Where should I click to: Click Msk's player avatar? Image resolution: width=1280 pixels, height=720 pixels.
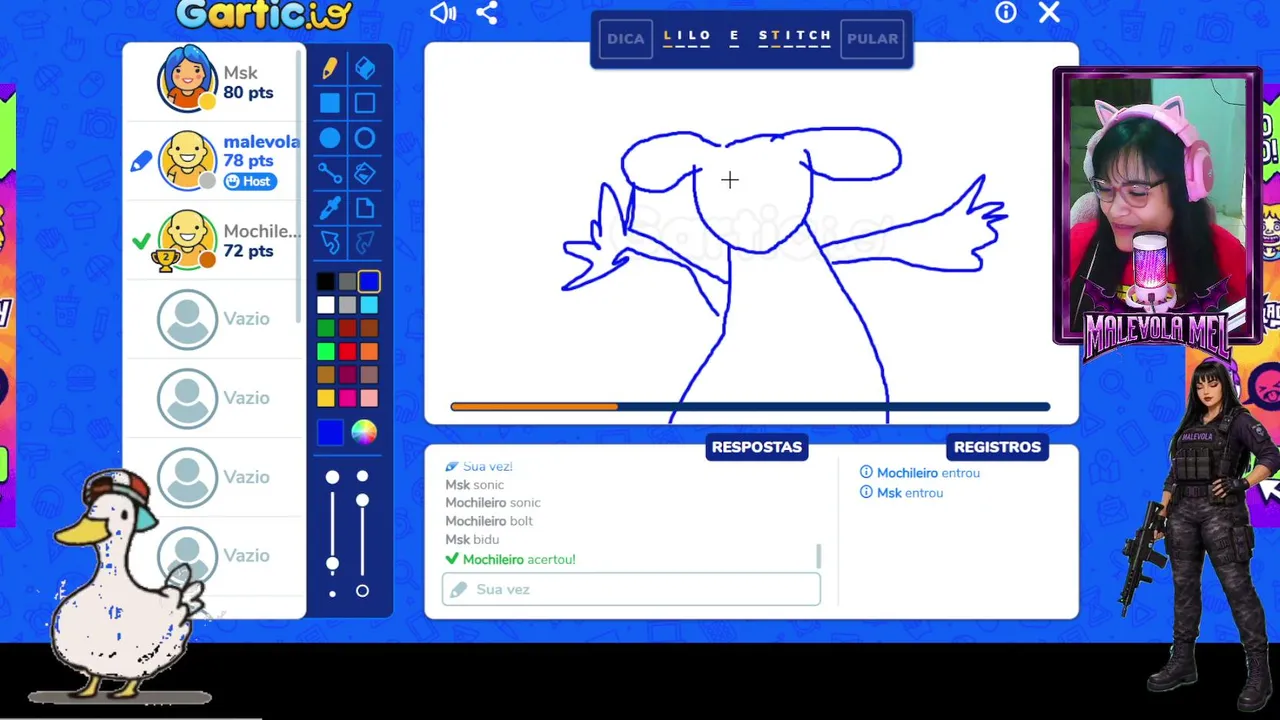click(x=187, y=78)
